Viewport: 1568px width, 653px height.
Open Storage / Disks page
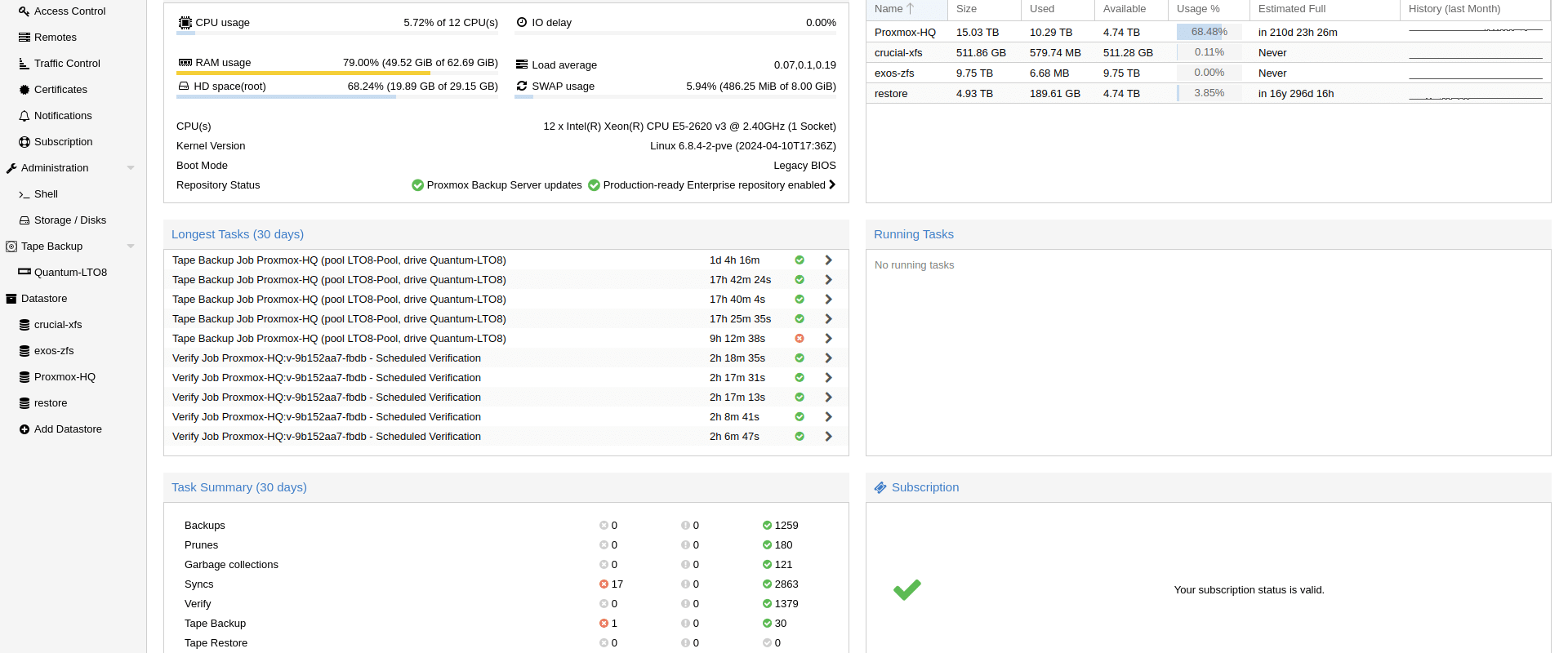(70, 220)
